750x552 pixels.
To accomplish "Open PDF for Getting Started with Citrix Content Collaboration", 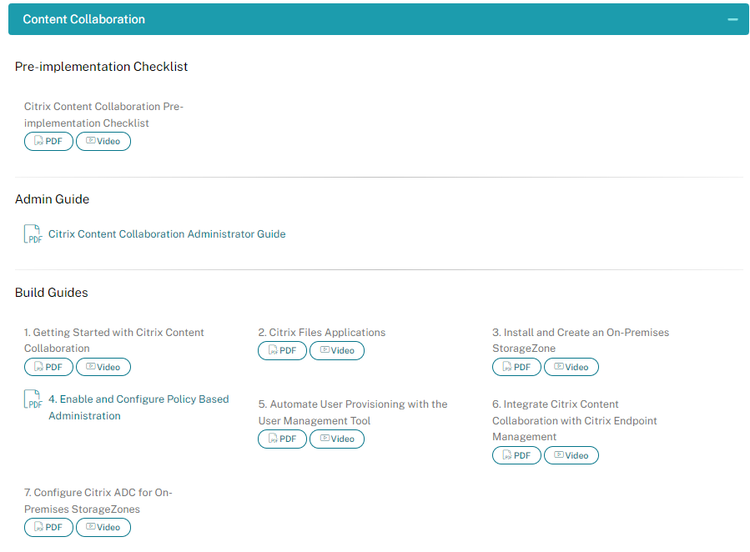I will click(49, 367).
